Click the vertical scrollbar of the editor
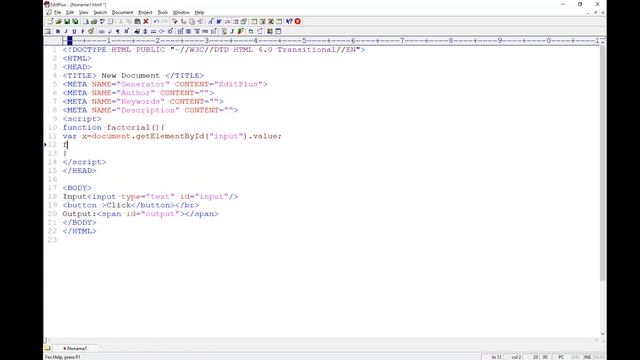640x360 pixels. tap(602, 163)
